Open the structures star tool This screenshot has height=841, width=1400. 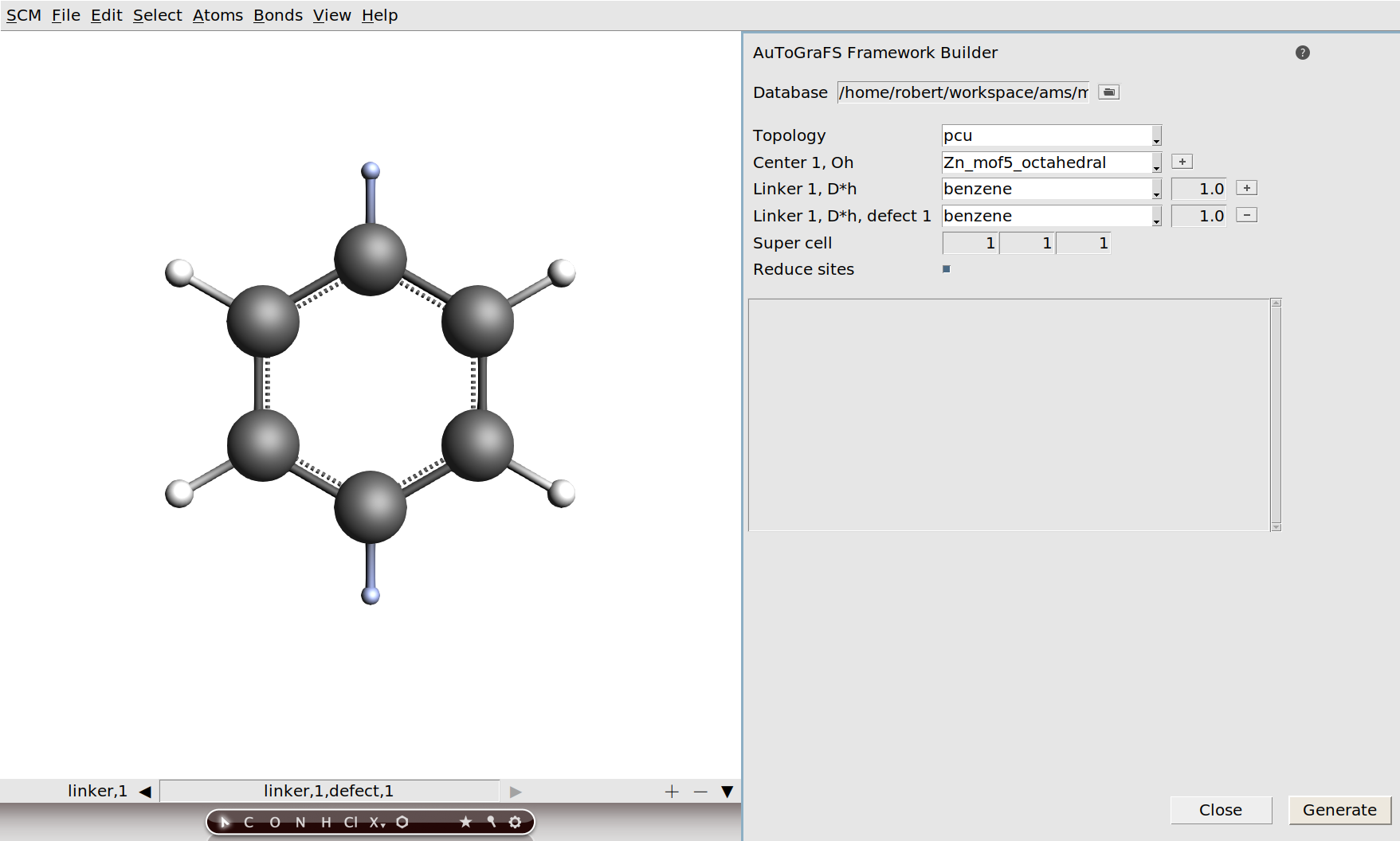pos(465,822)
